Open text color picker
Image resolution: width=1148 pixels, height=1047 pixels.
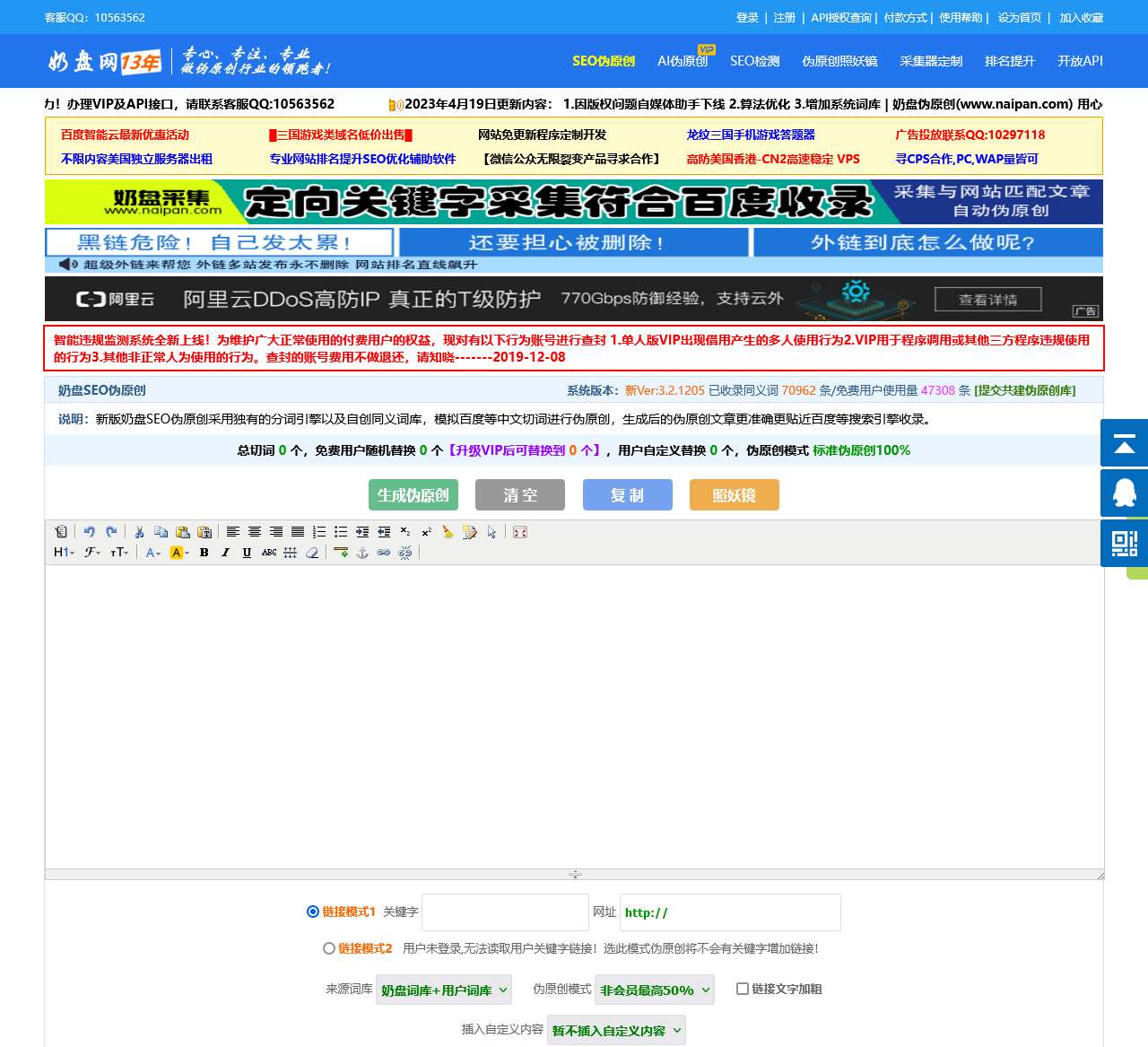[153, 553]
